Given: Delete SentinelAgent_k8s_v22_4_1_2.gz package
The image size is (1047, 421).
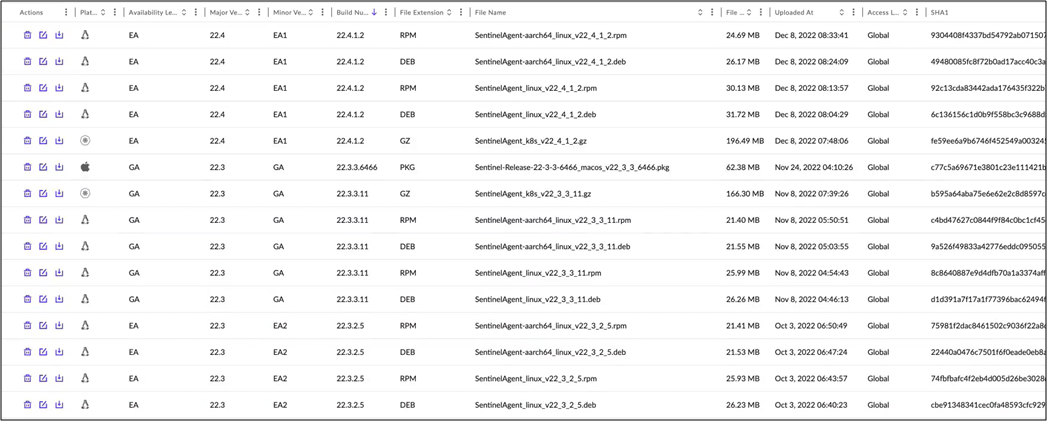Looking at the screenshot, I should 27,141.
